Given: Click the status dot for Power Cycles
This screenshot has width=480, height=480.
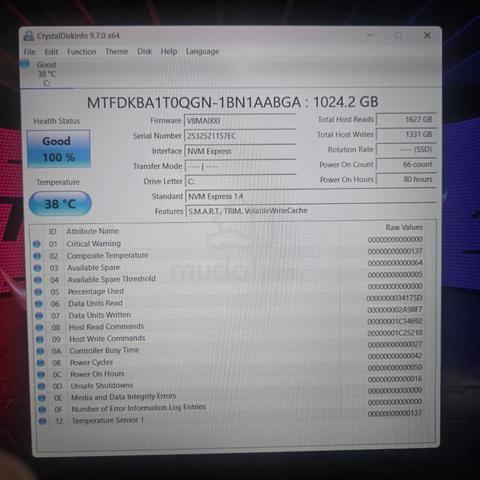Looking at the screenshot, I should 41,363.
